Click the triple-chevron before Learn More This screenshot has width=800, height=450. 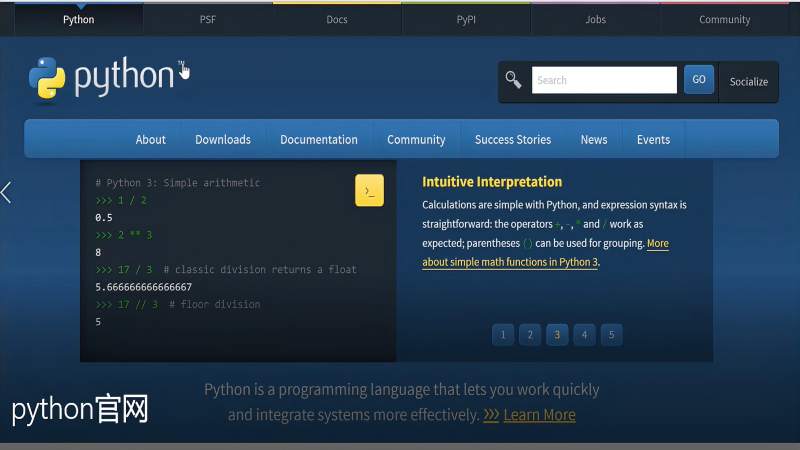491,415
